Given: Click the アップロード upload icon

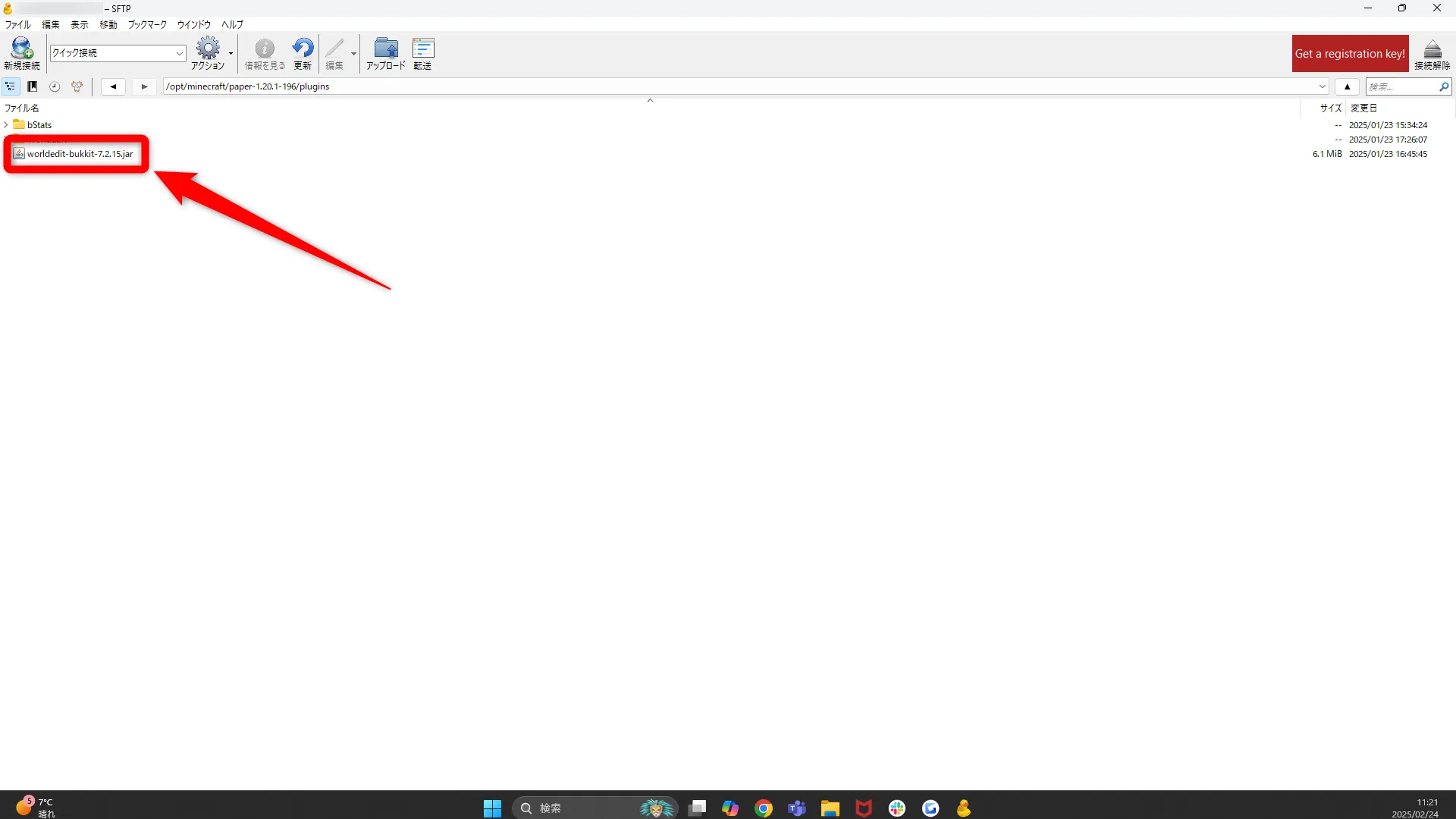Looking at the screenshot, I should click(x=386, y=53).
